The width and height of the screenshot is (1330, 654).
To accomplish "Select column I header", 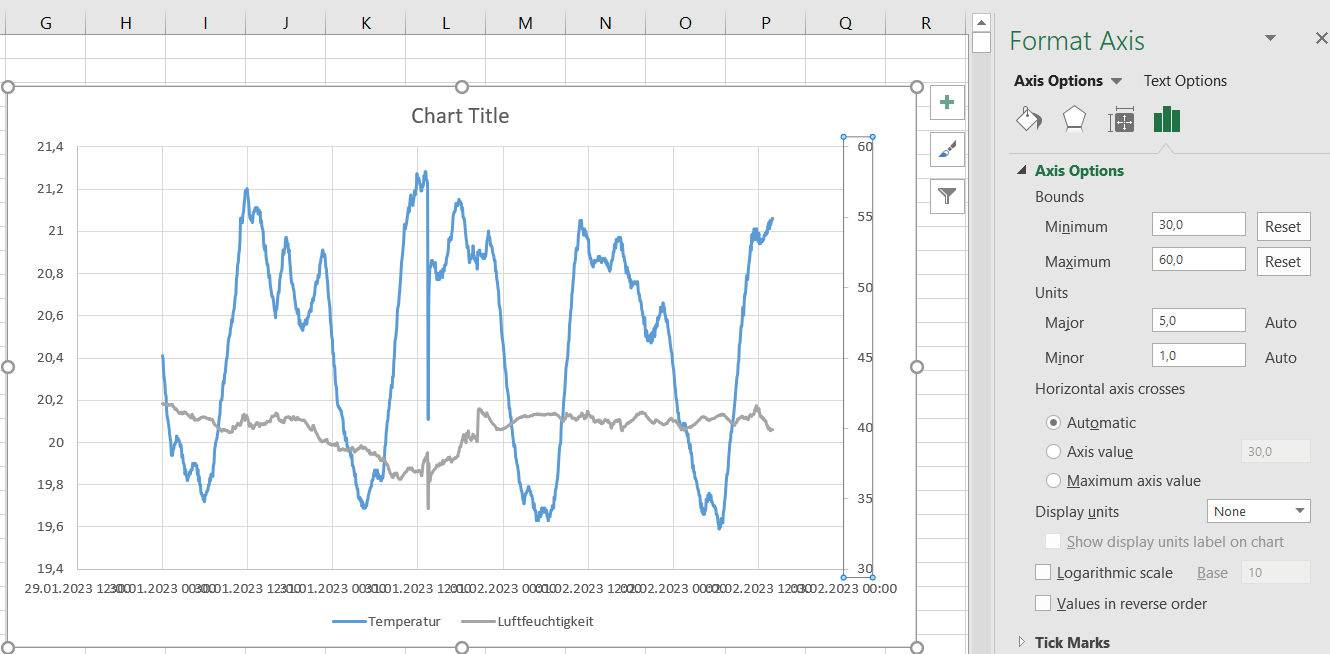I will [206, 23].
